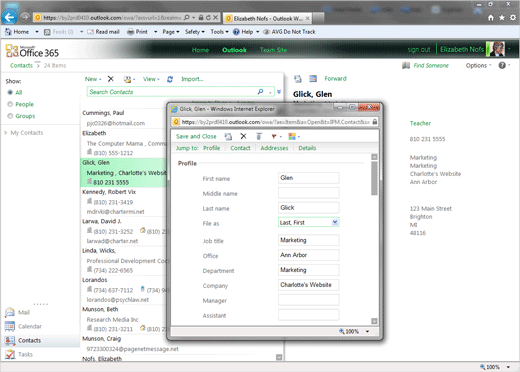This screenshot has width=520, height=372.
Task: Click the dialog vertical scrollbar thumb
Action: [x=374, y=178]
